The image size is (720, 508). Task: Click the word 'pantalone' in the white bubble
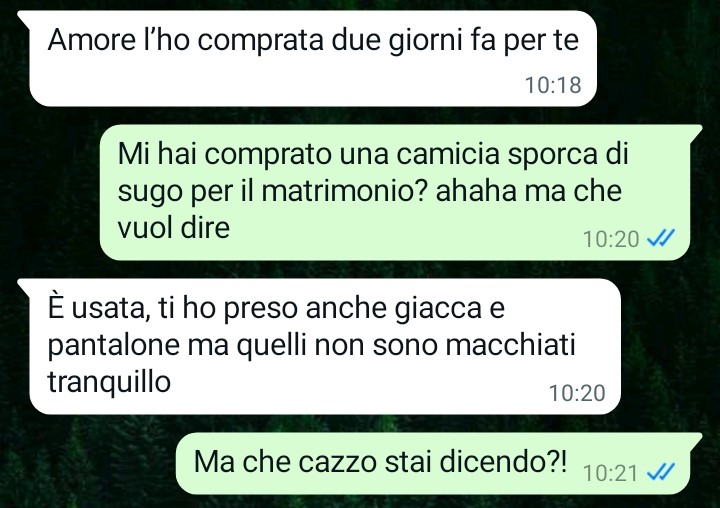pos(113,345)
